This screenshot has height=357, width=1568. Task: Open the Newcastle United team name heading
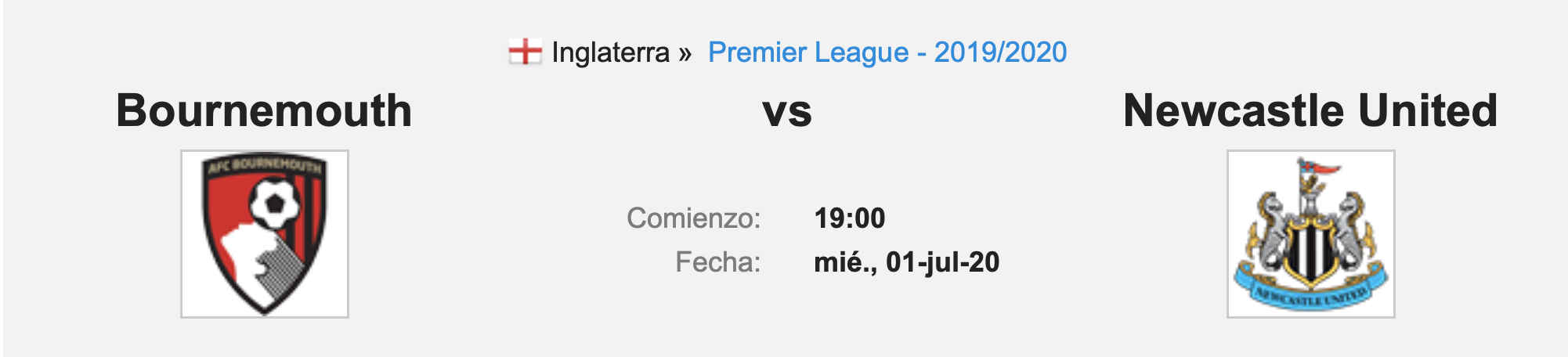coord(1310,110)
